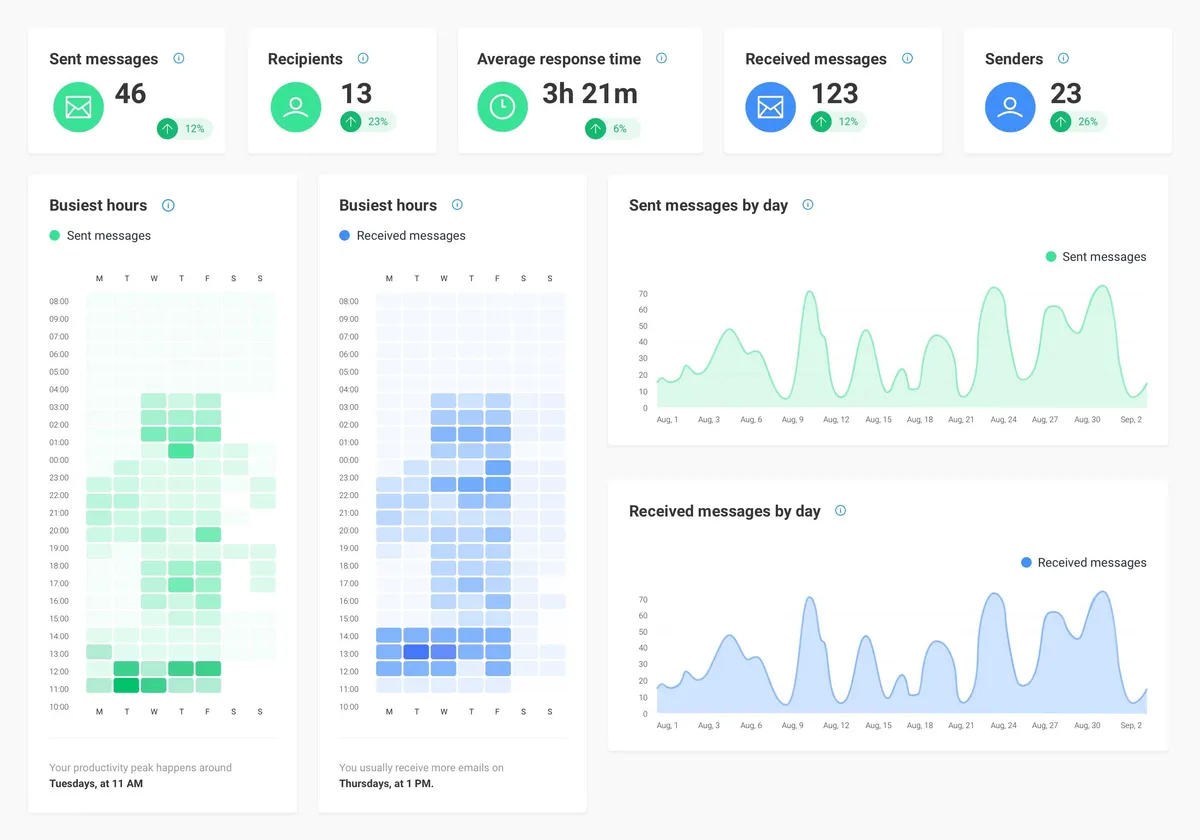This screenshot has height=840, width=1200.
Task: Click the up-arrow badge icon beside 12% in Sent messages
Action: tap(167, 128)
